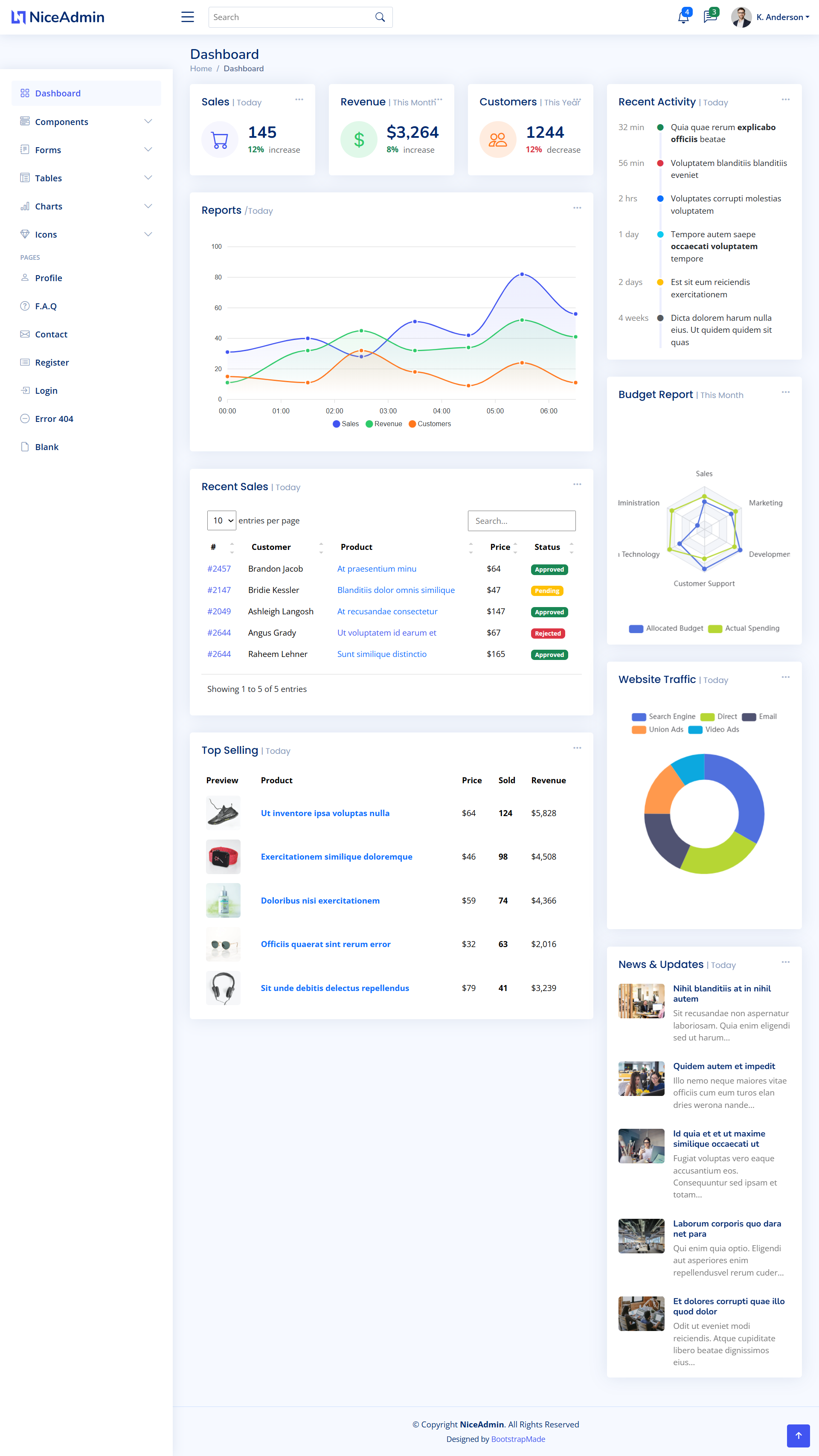
Task: Click the search magnifier icon
Action: coord(380,17)
